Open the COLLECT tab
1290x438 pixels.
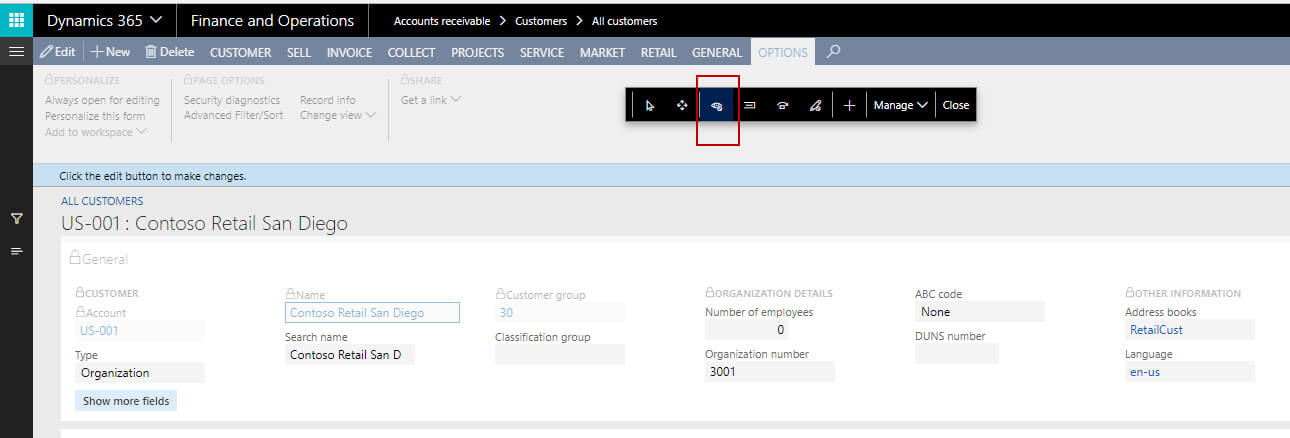tap(411, 52)
